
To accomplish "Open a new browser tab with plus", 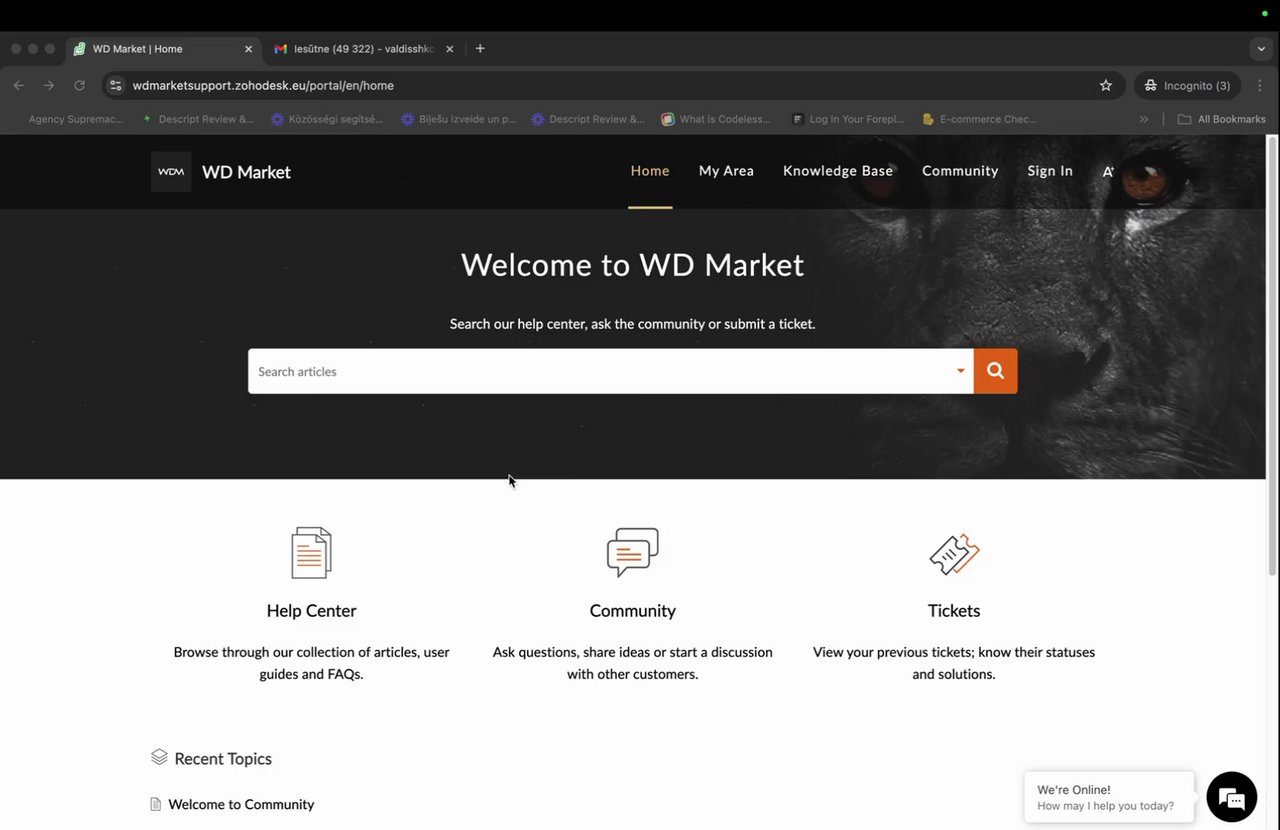I will [x=480, y=48].
